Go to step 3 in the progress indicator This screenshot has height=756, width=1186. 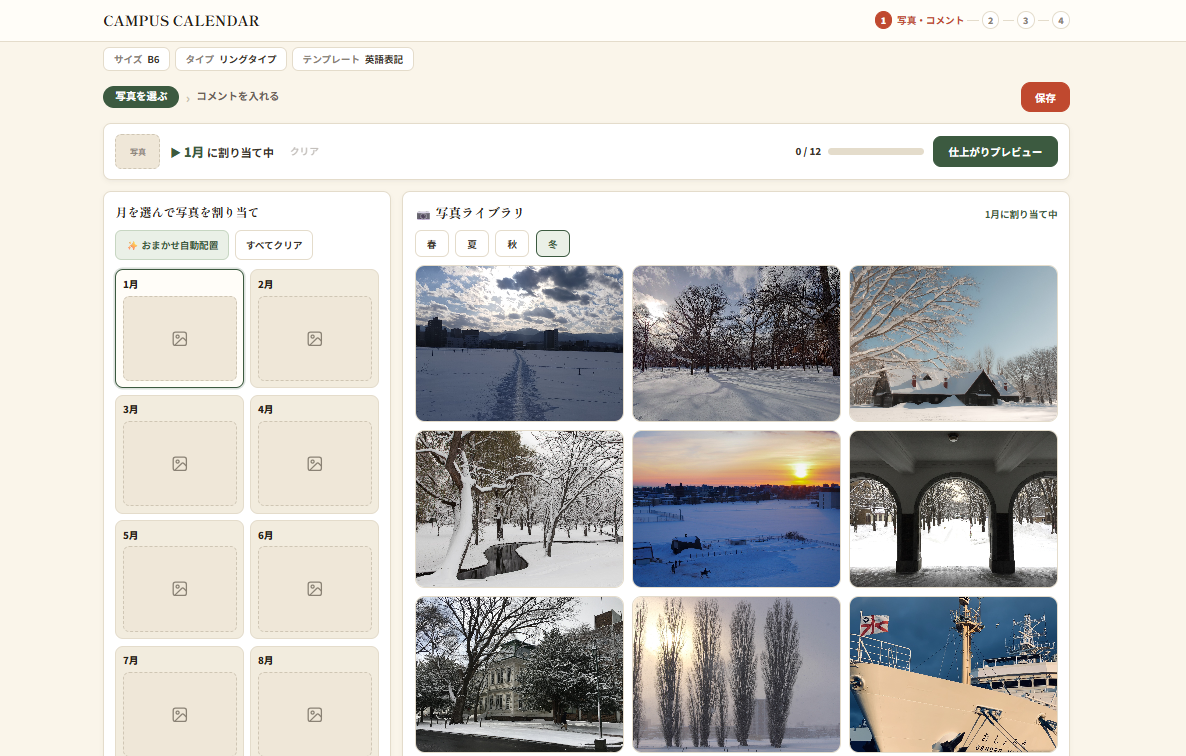[1026, 20]
